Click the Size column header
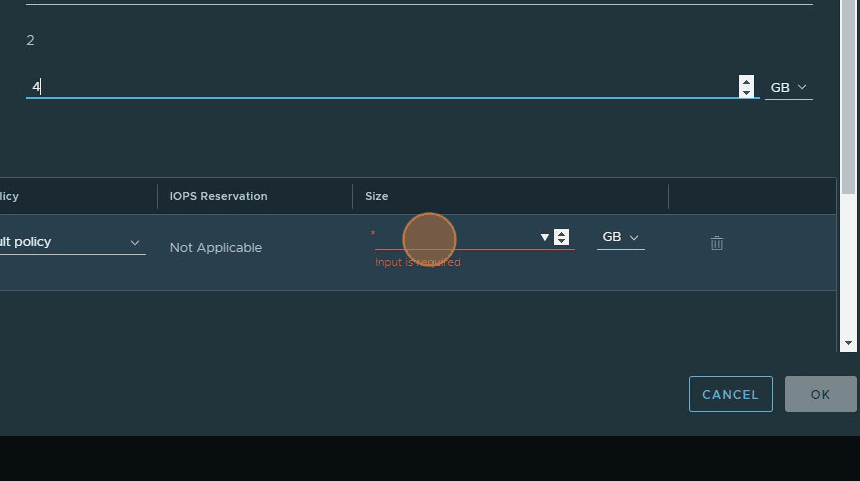The width and height of the screenshot is (860, 481). (377, 196)
